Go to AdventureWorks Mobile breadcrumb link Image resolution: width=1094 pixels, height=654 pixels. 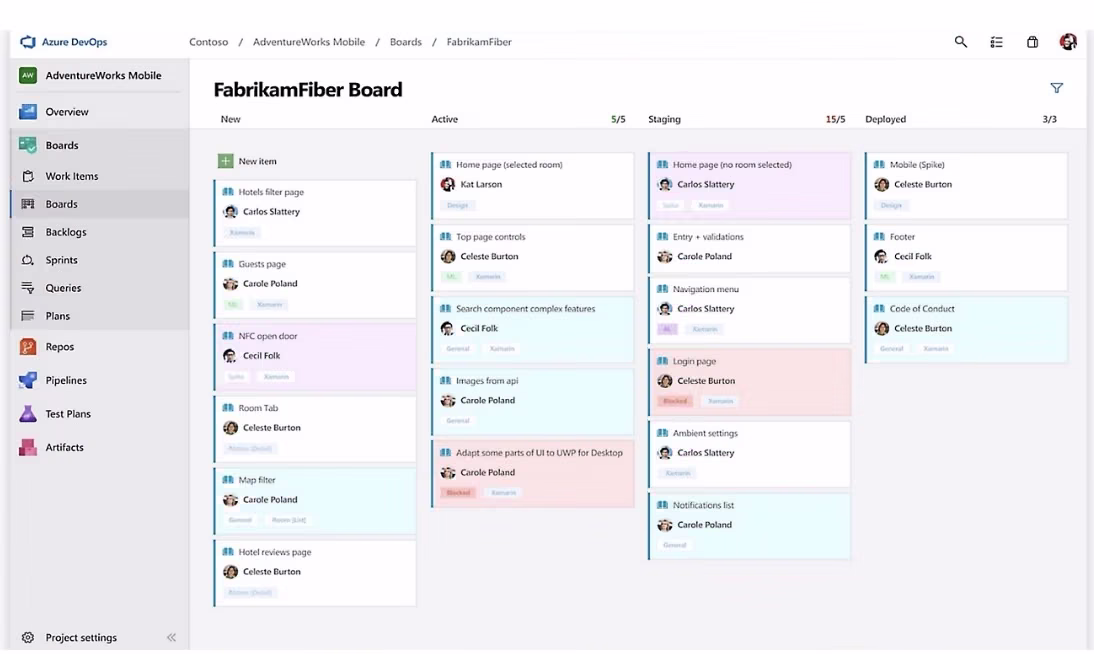(309, 42)
